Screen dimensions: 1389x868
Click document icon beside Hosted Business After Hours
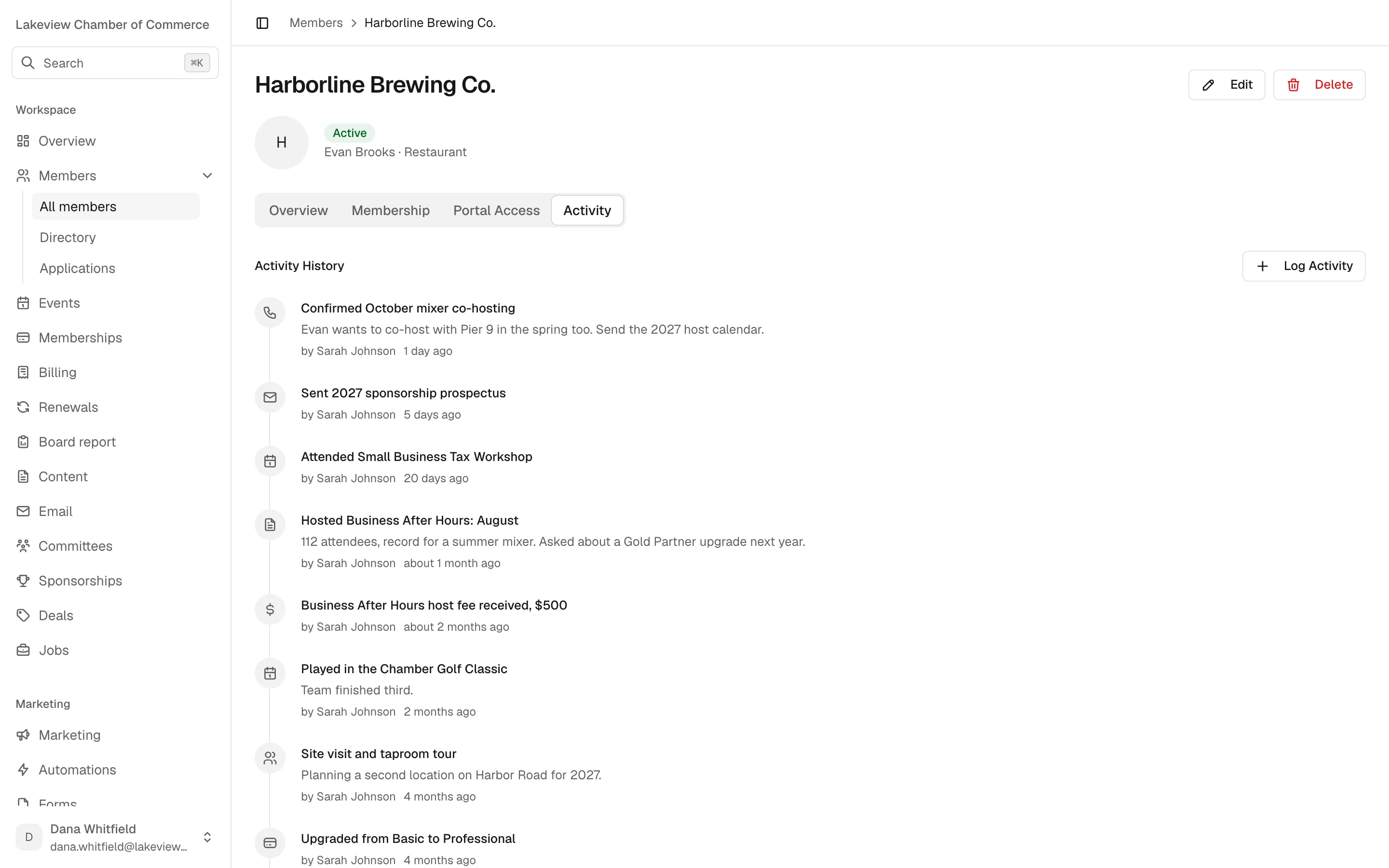pyautogui.click(x=270, y=525)
